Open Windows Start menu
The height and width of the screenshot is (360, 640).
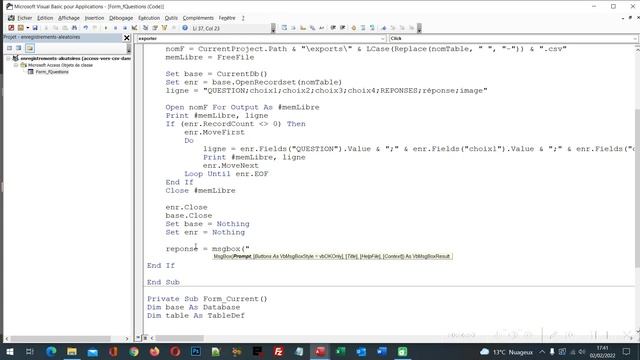click(9, 351)
